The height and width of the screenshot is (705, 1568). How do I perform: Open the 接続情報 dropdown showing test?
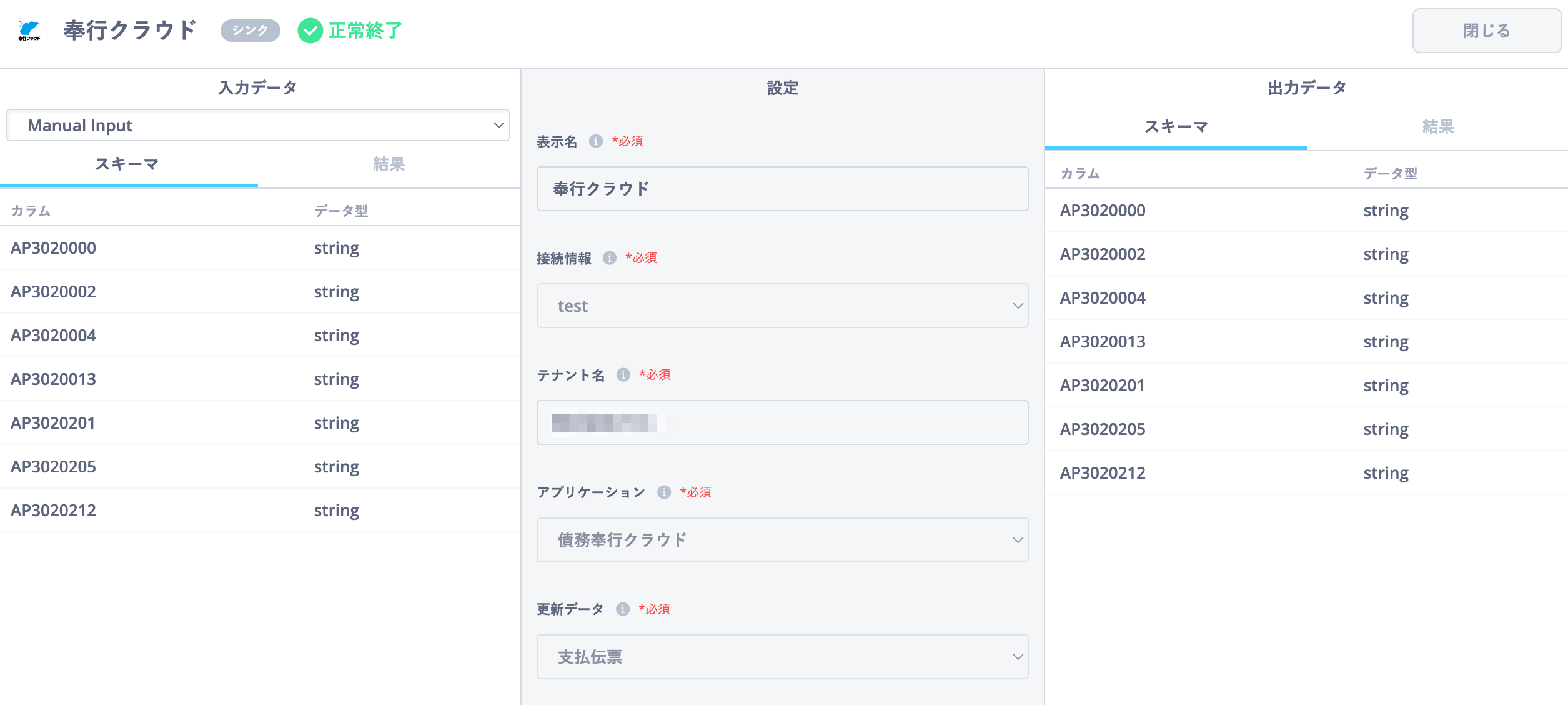coord(782,306)
